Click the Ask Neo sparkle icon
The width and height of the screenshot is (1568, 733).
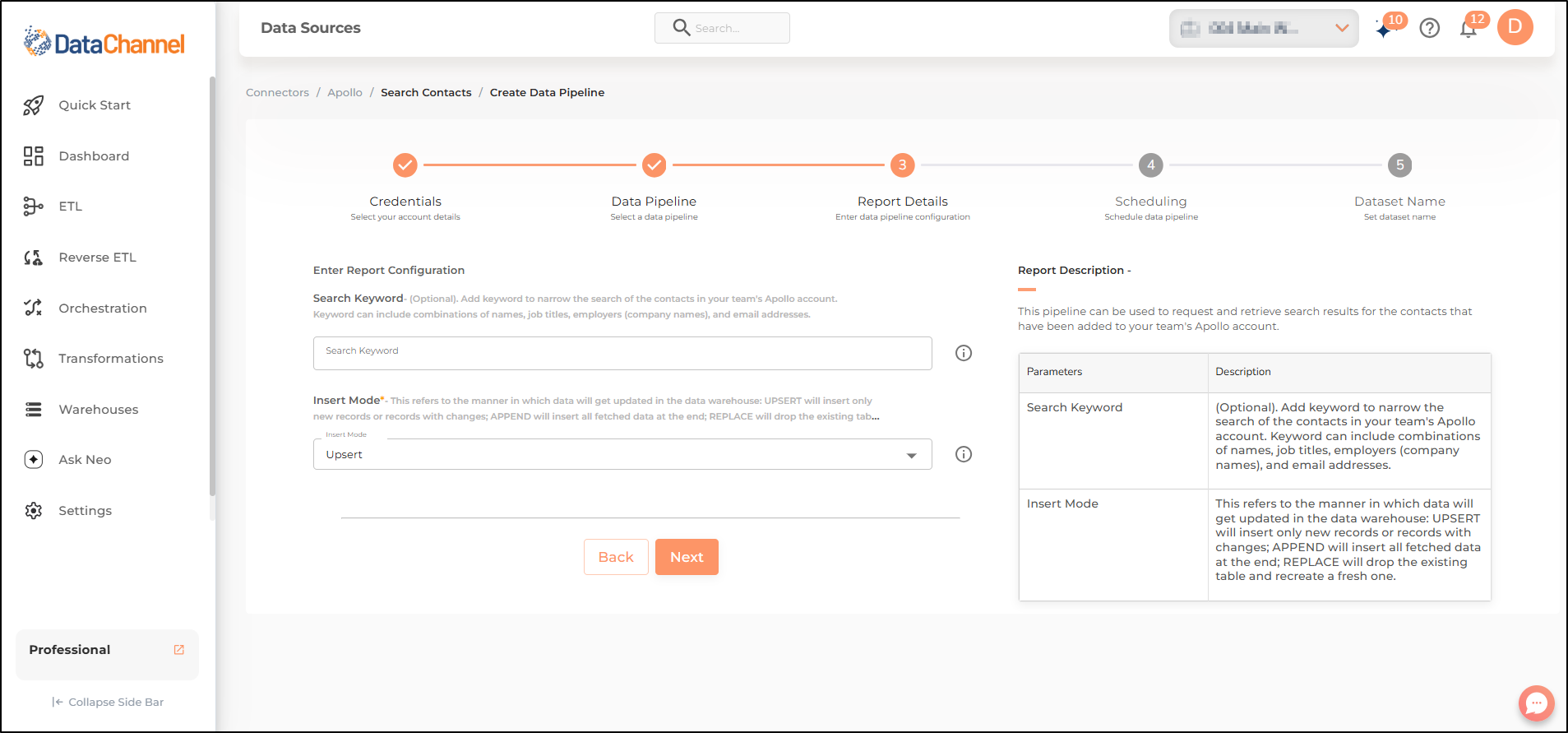(x=33, y=460)
